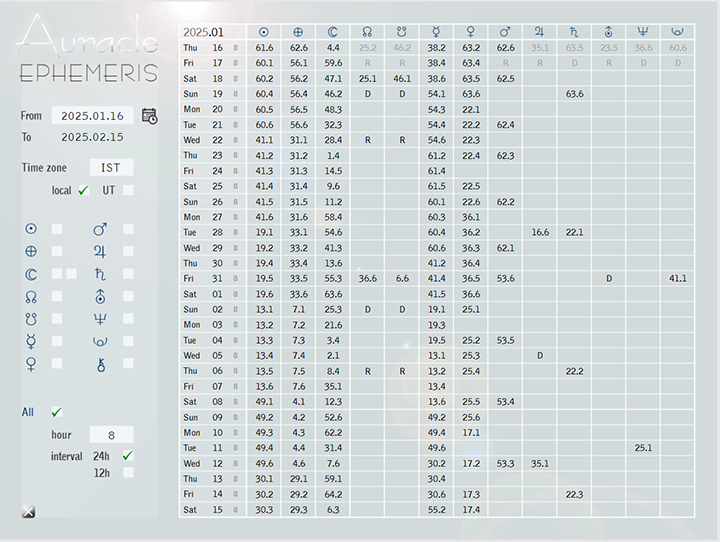720x542 pixels.
Task: Click the Sun symbol in left panel
Action: (31, 229)
